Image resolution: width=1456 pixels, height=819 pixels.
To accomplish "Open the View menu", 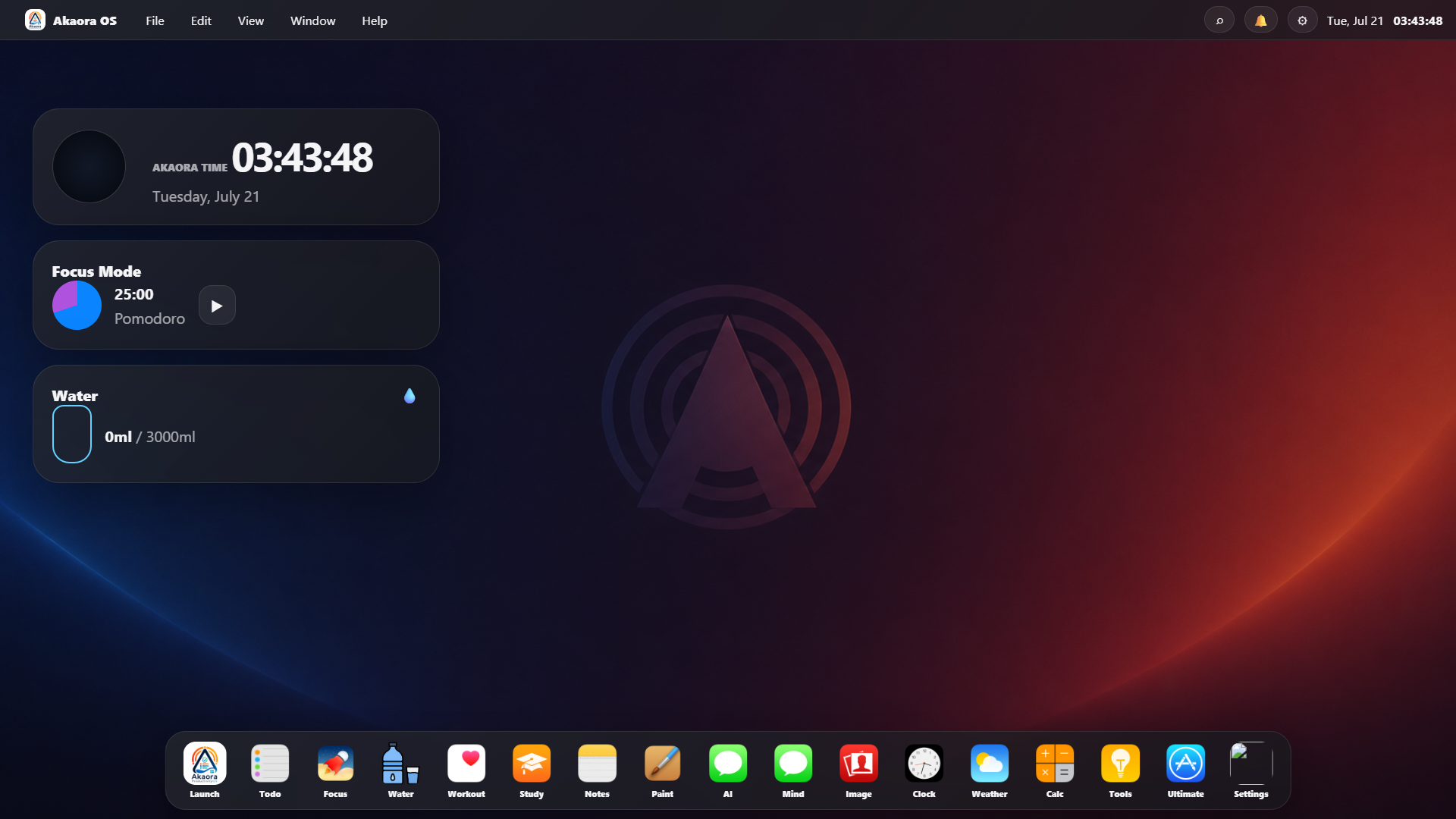I will [251, 20].
